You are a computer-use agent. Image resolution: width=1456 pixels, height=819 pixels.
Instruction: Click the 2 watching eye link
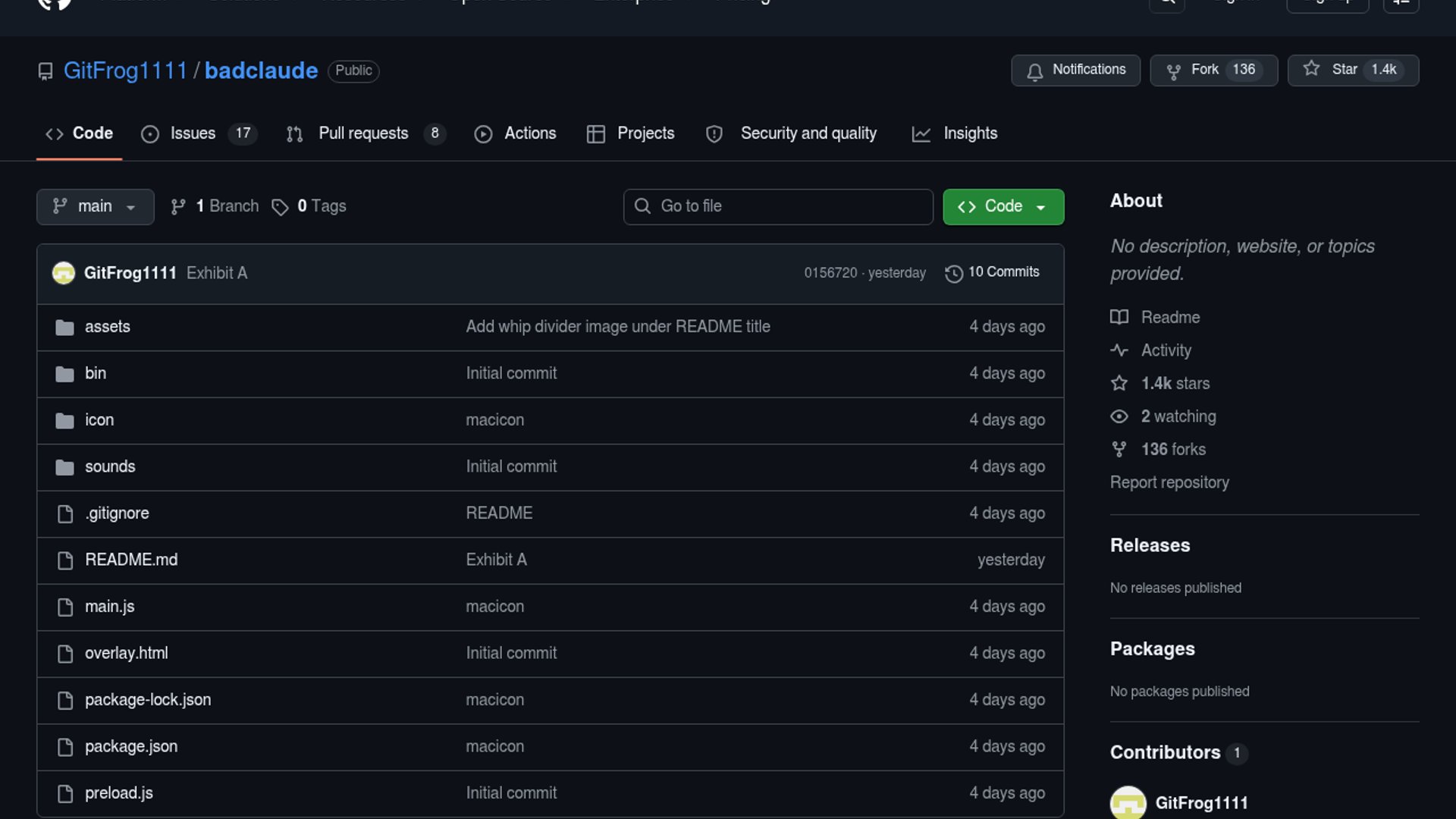(x=1177, y=416)
